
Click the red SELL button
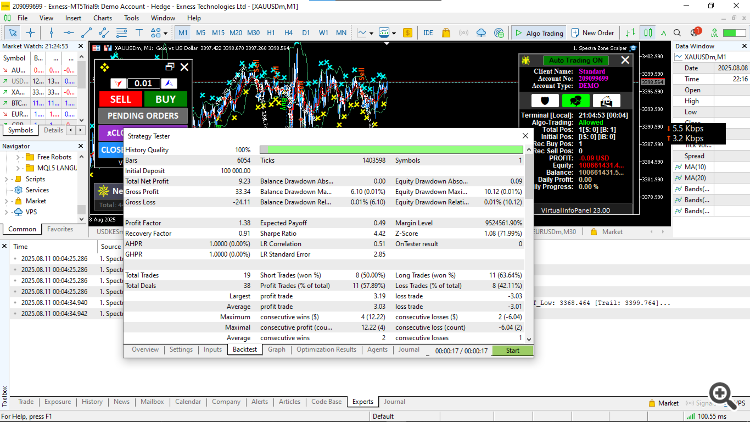[x=121, y=99]
